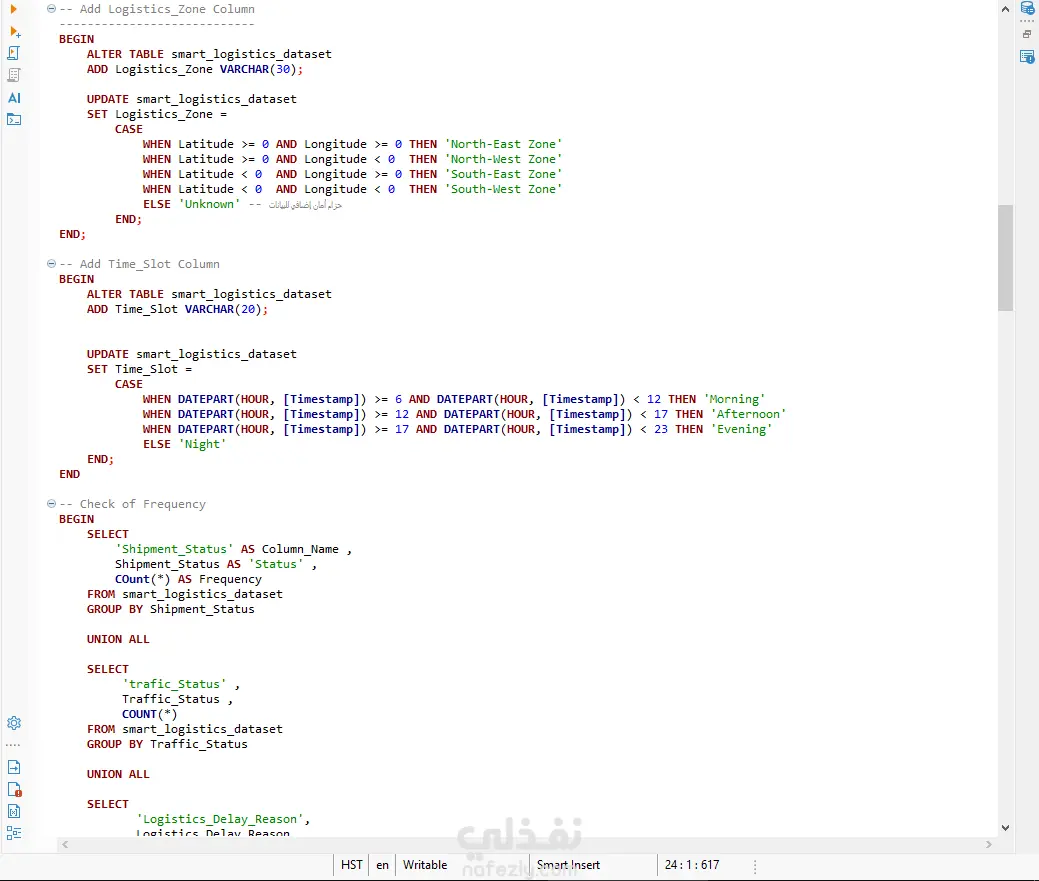The image size is (1039, 881).
Task: Click the 'South-East Zone' string literal
Action: 504,174
